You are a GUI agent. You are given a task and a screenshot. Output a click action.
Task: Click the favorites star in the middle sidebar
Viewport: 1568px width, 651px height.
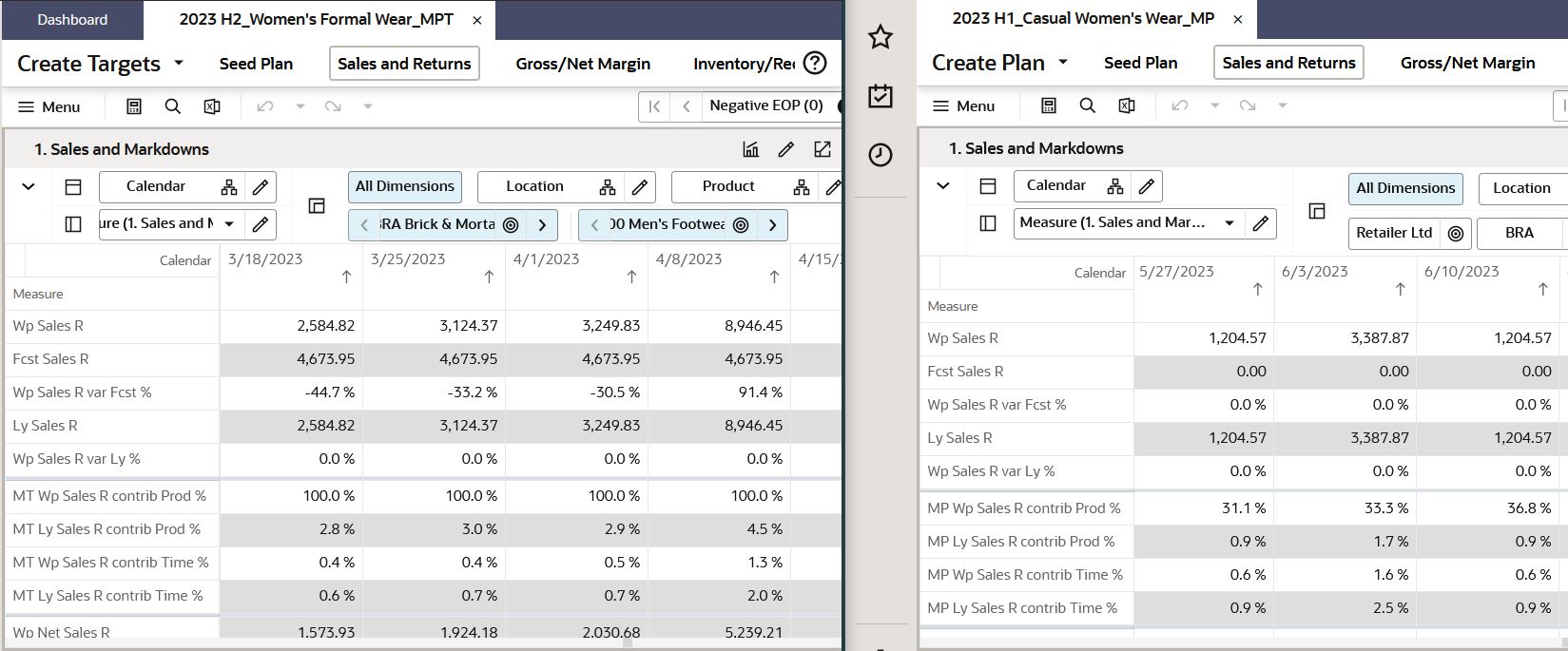click(x=881, y=37)
